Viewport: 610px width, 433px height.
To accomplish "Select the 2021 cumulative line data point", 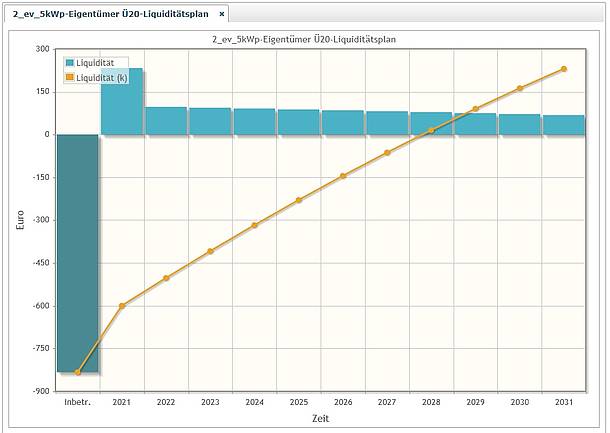I will coord(122,305).
